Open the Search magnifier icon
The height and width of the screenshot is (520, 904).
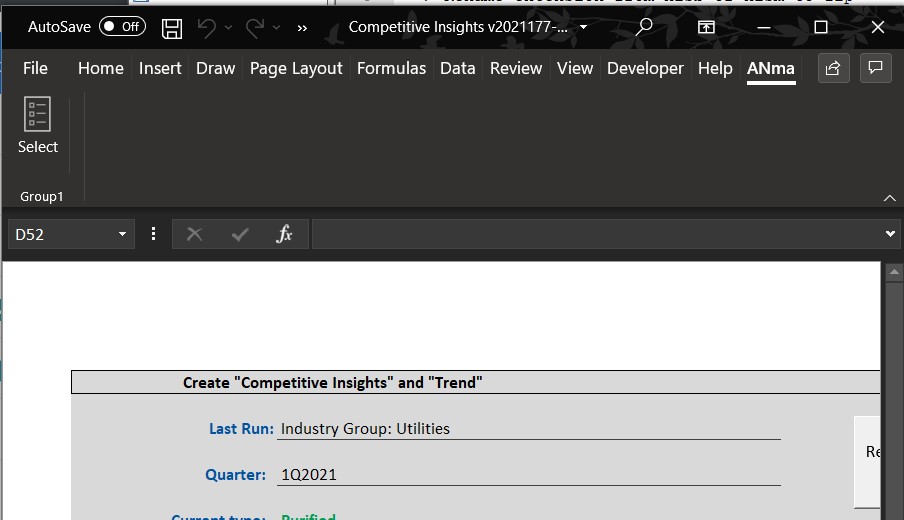pyautogui.click(x=644, y=27)
